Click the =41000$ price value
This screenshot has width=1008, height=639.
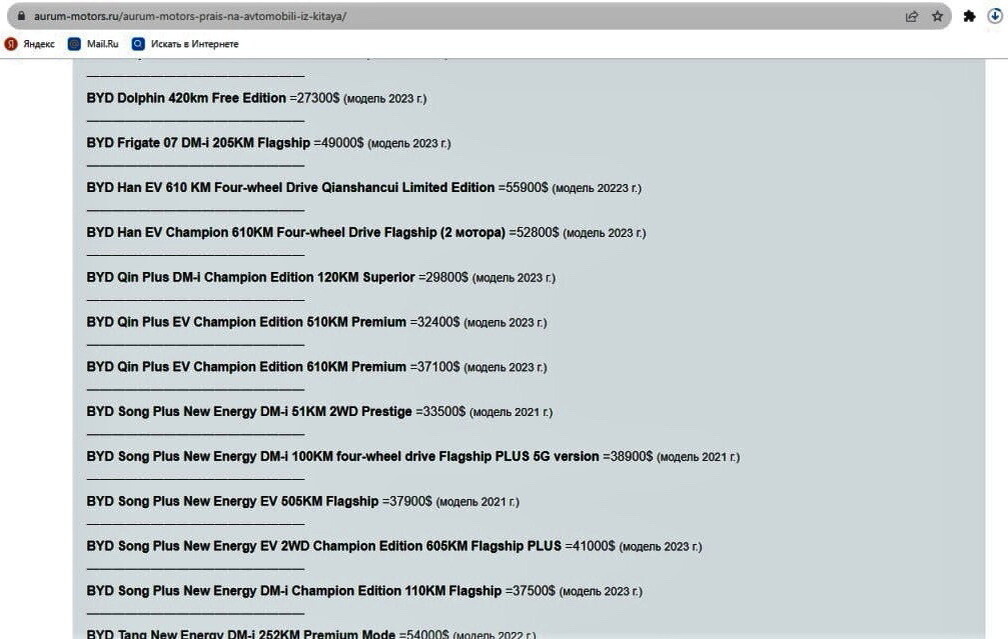pos(590,546)
